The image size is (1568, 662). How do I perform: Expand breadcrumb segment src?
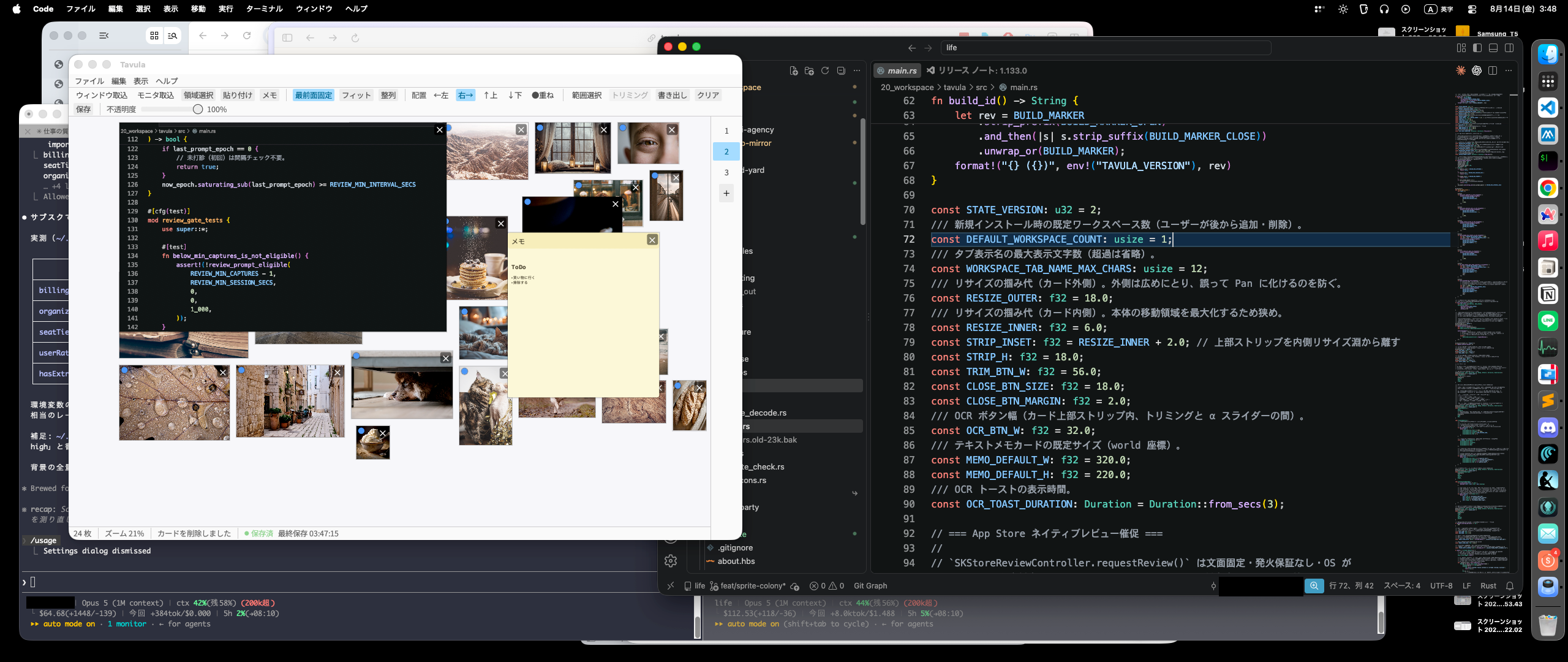pyautogui.click(x=981, y=87)
